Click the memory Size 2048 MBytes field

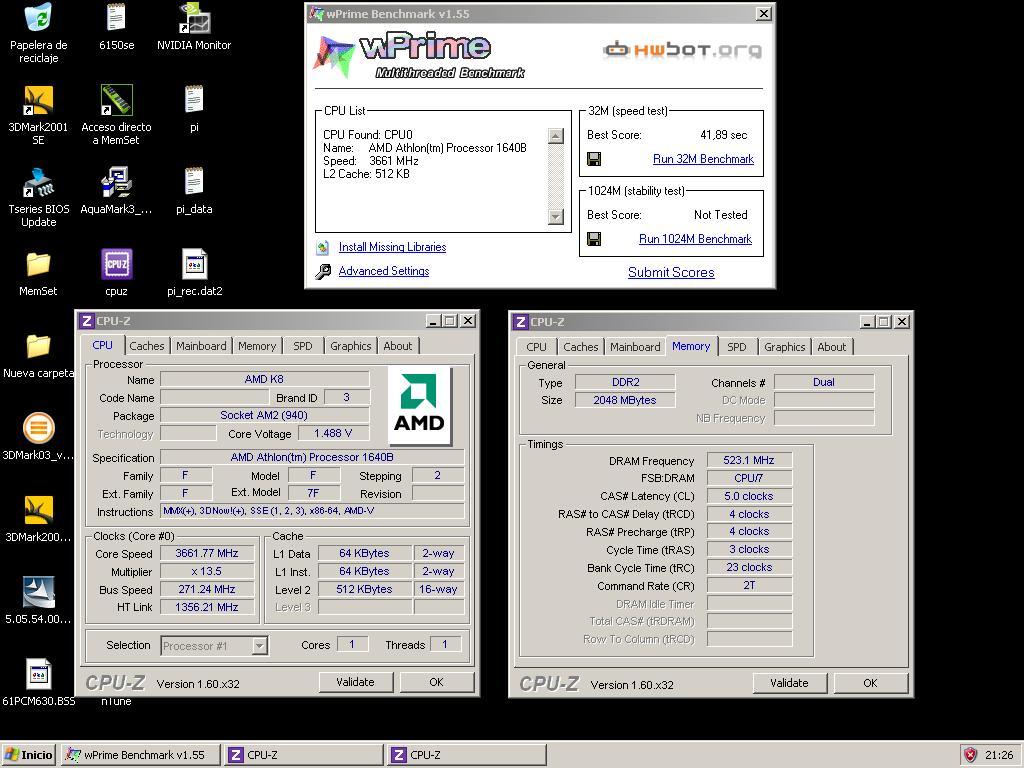[x=625, y=400]
